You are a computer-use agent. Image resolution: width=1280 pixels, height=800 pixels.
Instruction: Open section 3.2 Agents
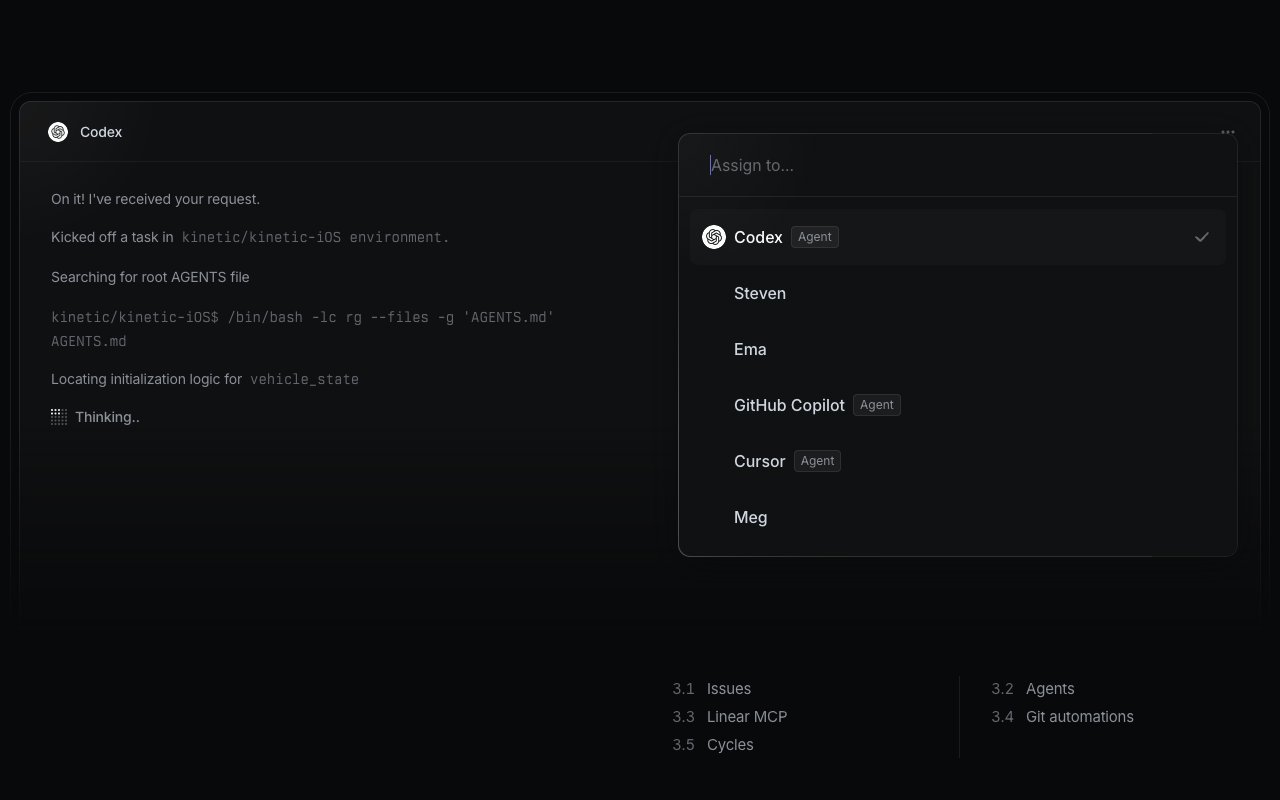pyautogui.click(x=1033, y=689)
